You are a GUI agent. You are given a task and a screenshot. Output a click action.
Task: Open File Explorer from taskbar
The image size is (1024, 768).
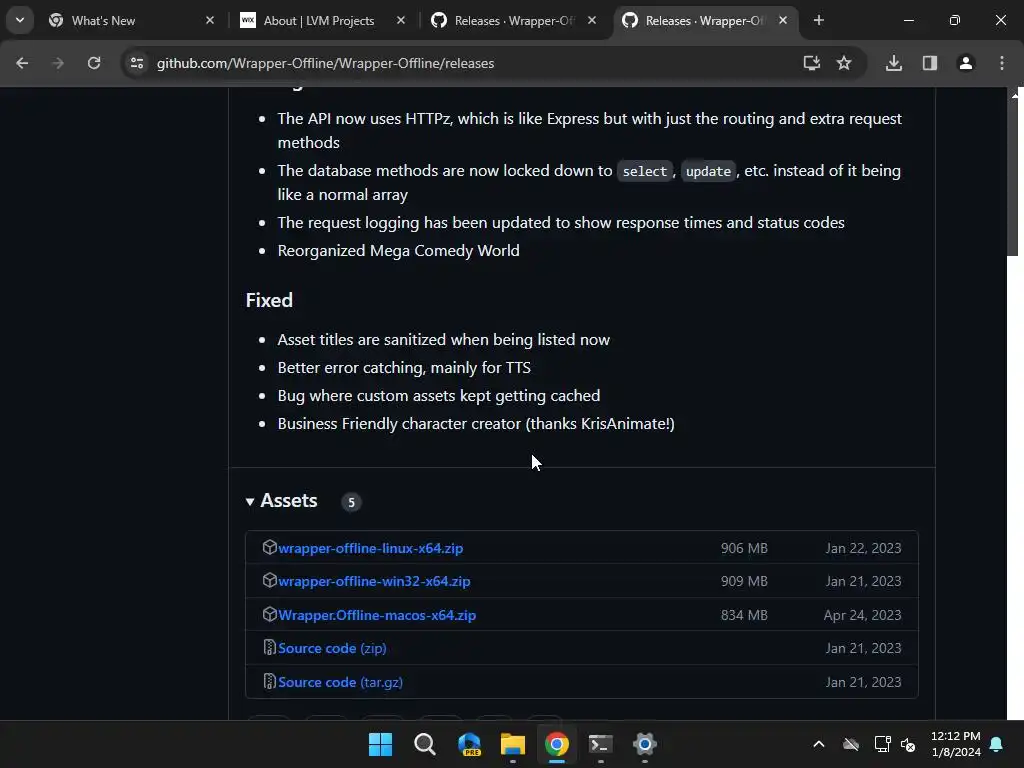513,744
